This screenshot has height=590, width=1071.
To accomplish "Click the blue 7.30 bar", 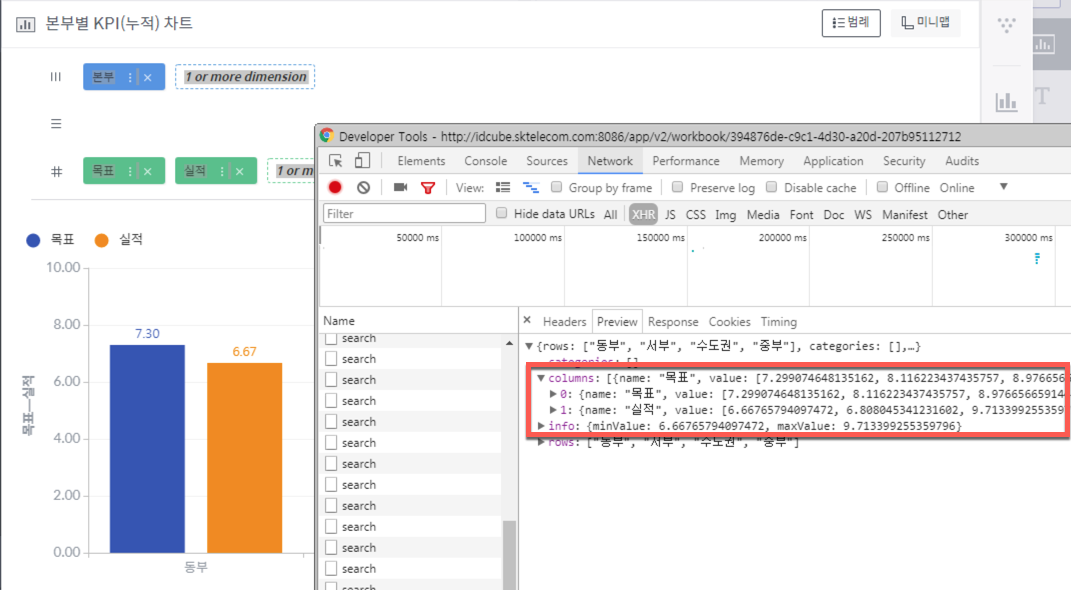I will point(147,449).
